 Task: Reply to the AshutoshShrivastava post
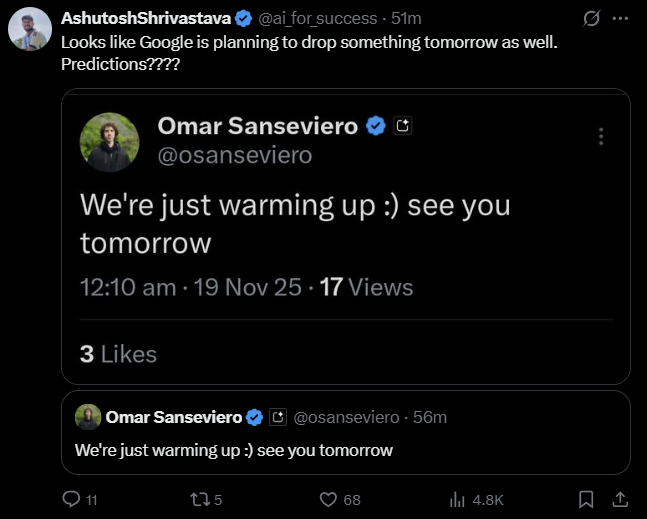click(x=71, y=499)
